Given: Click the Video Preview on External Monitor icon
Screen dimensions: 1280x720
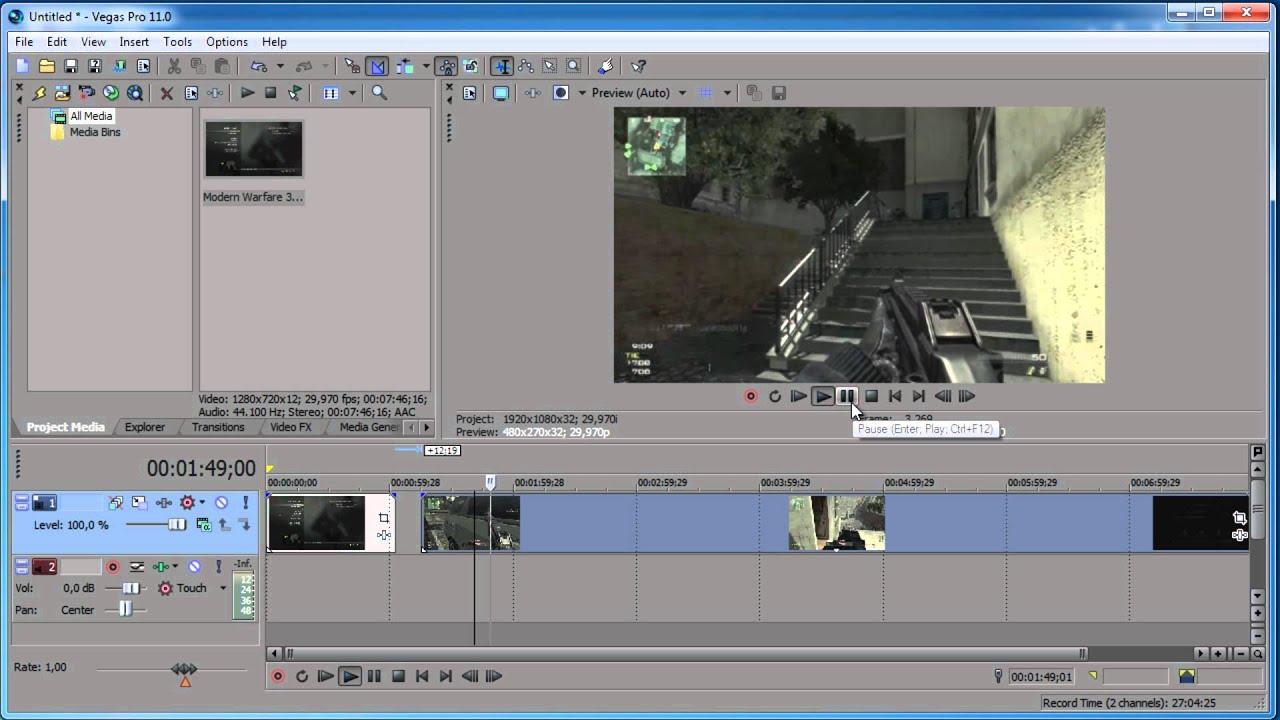Looking at the screenshot, I should pyautogui.click(x=501, y=93).
